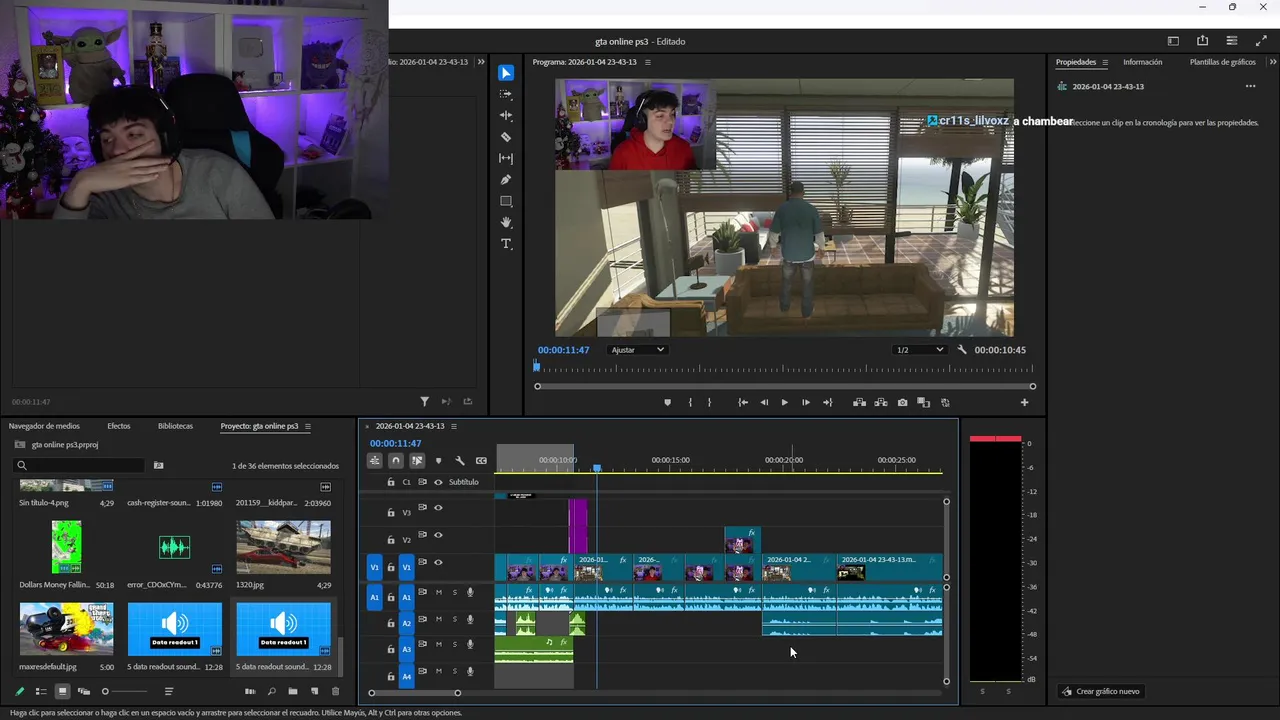Image resolution: width=1280 pixels, height=720 pixels.
Task: Click Mark In in Program monitor
Action: [x=690, y=402]
